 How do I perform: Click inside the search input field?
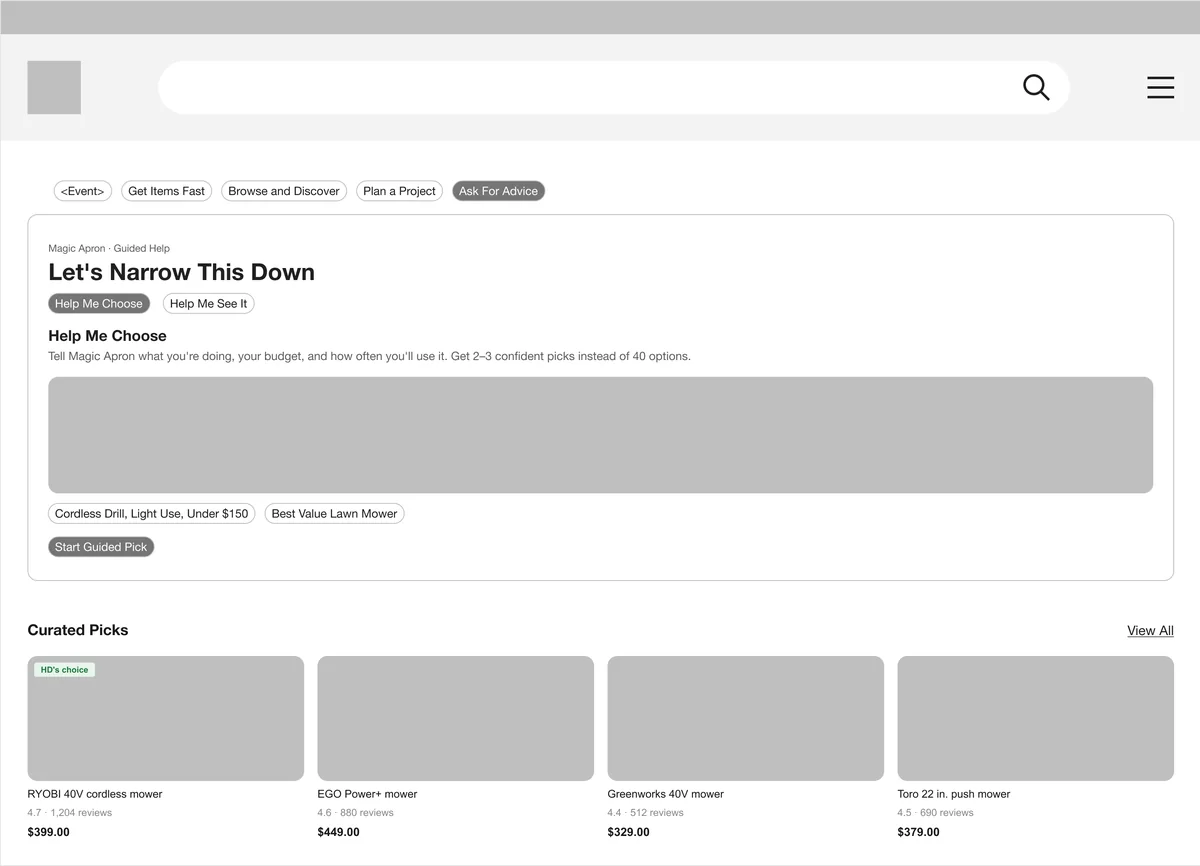(613, 87)
